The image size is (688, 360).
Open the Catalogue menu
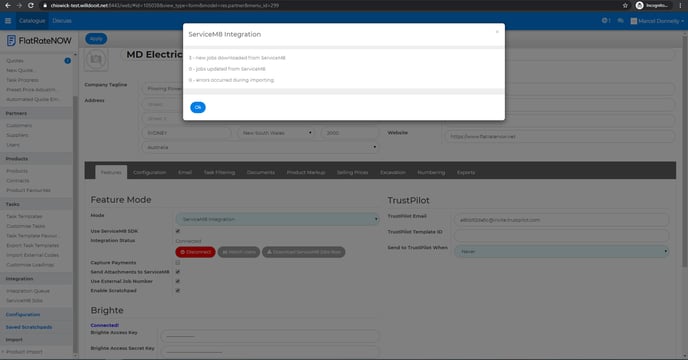(x=32, y=21)
